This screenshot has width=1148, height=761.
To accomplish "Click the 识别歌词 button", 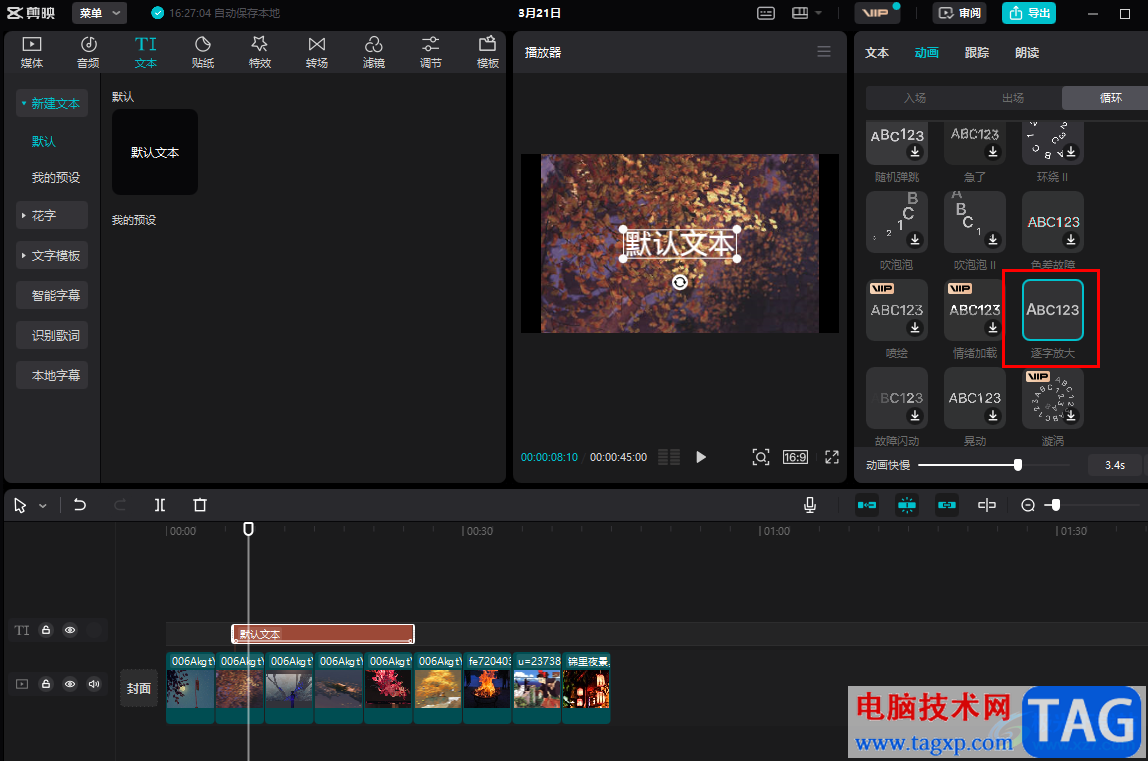I will tap(52, 335).
